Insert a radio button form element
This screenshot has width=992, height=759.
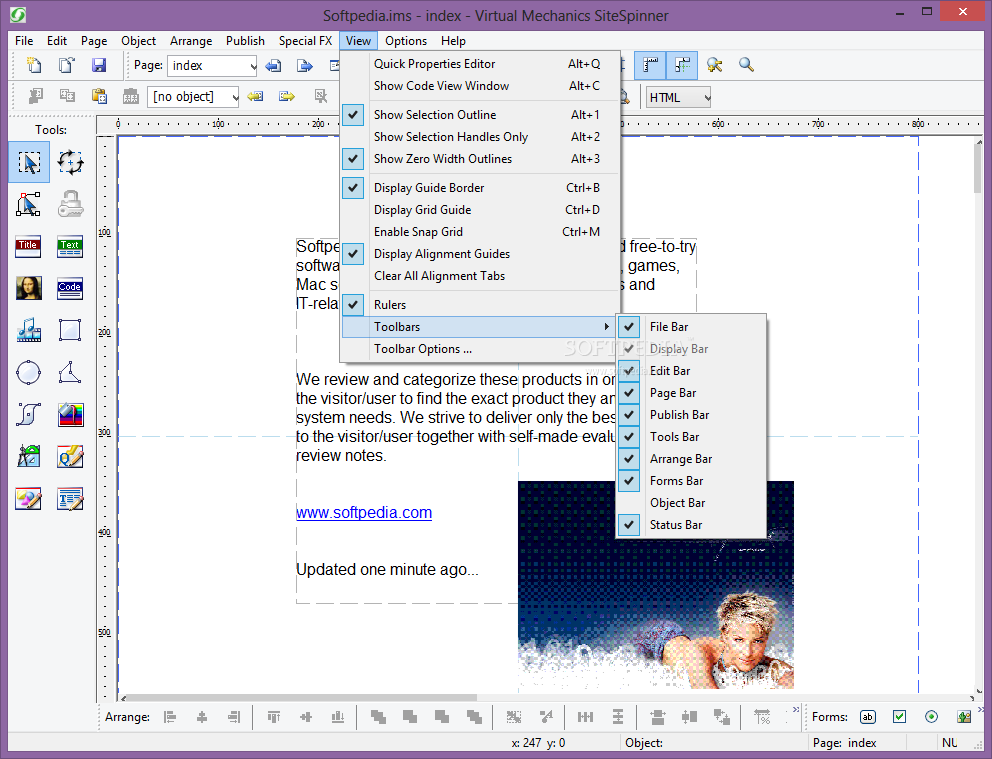point(931,717)
